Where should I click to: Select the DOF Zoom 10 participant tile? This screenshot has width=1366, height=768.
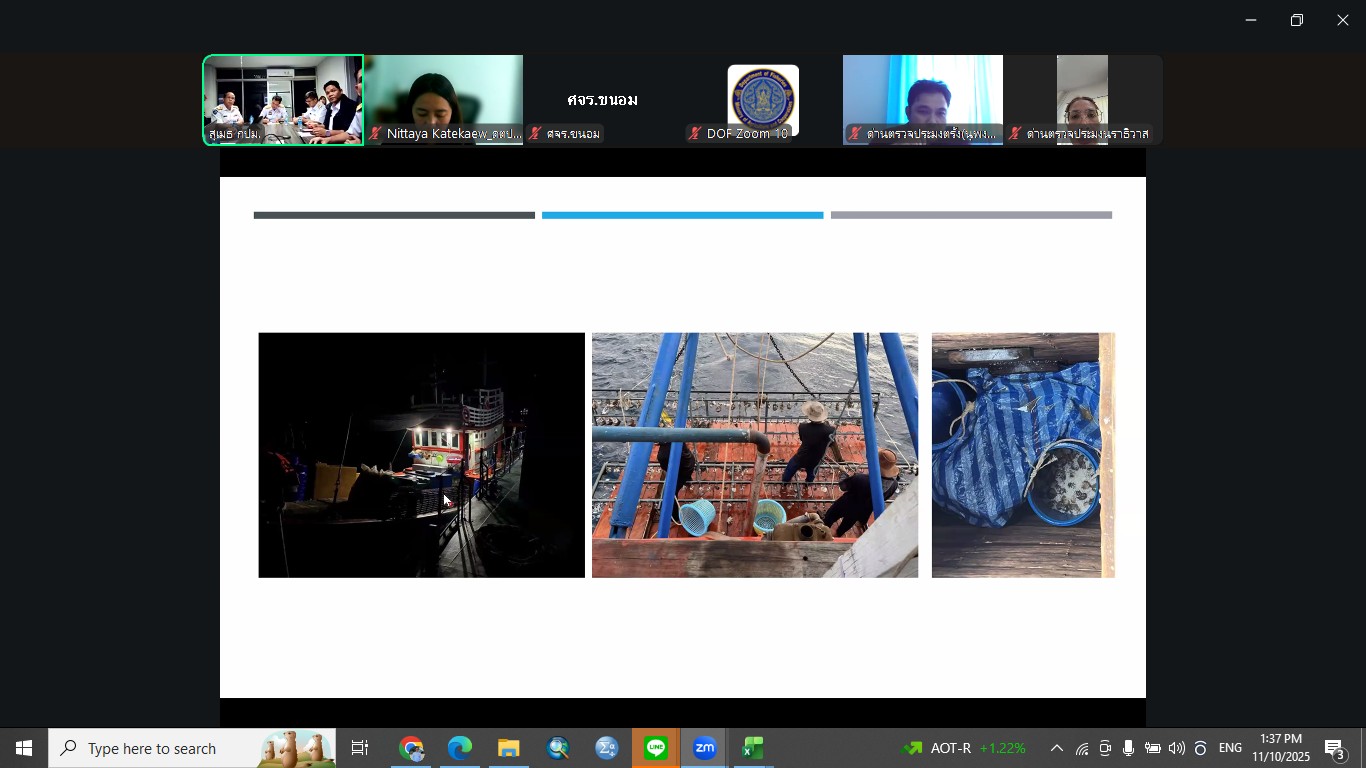(x=763, y=100)
